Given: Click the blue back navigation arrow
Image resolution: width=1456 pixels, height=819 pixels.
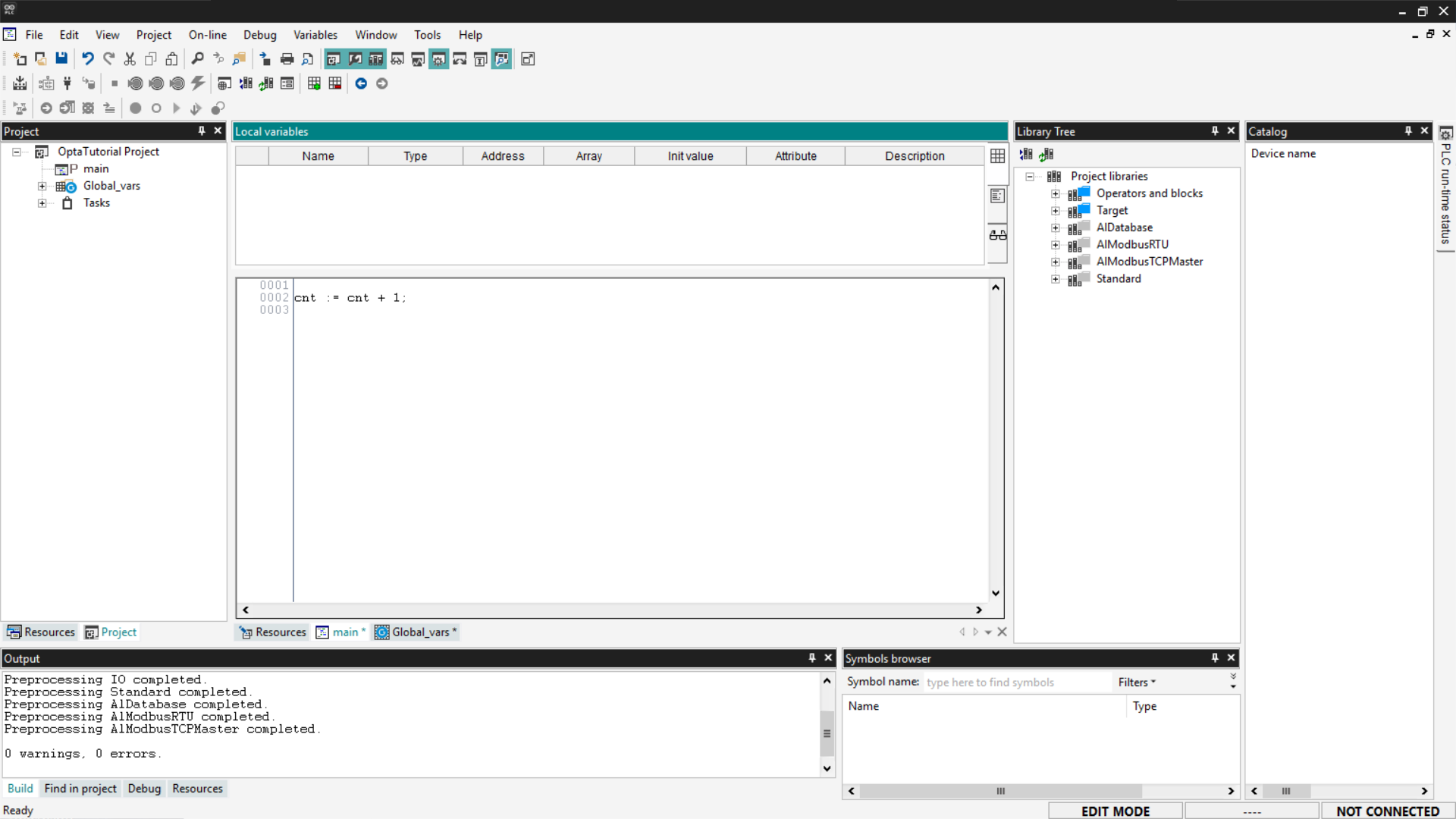Looking at the screenshot, I should coord(361,83).
